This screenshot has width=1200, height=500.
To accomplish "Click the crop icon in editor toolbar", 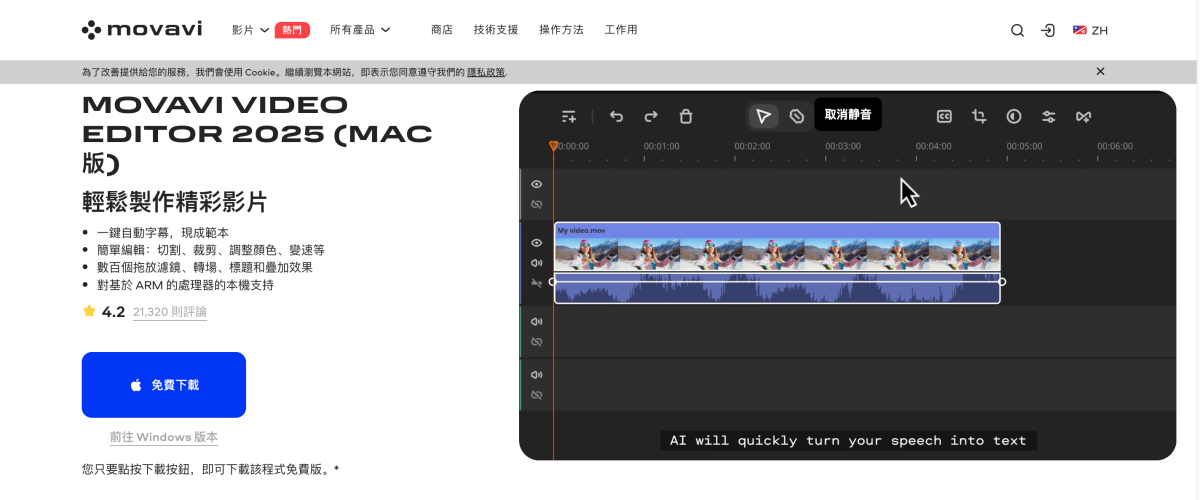I will pos(979,116).
